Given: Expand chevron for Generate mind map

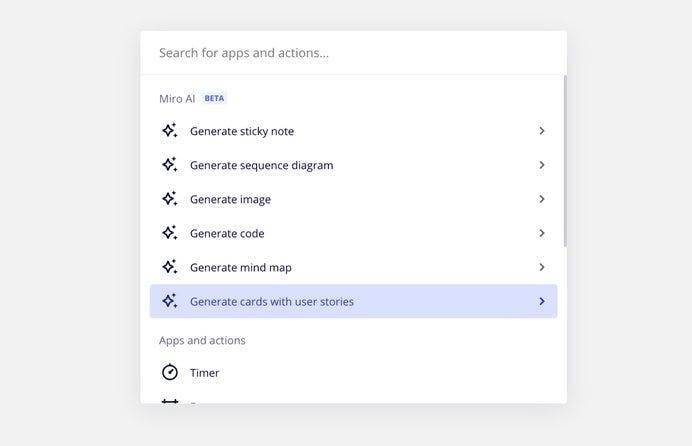Looking at the screenshot, I should [x=542, y=267].
